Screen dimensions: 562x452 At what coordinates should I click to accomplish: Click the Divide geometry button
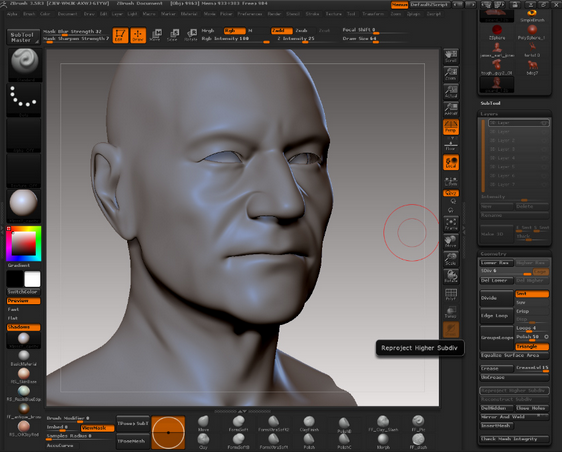tap(496, 298)
